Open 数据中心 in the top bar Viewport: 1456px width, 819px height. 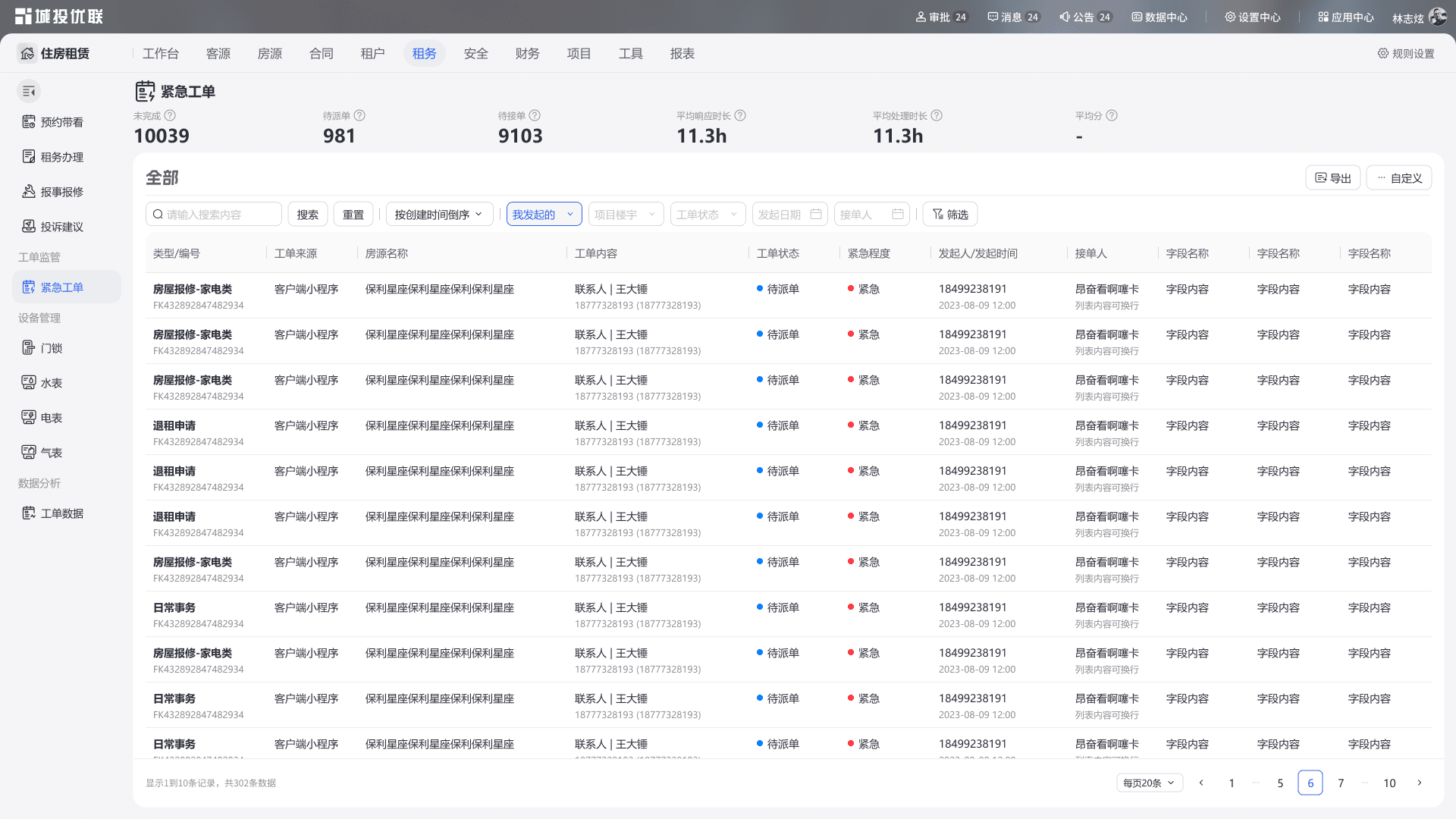1159,17
